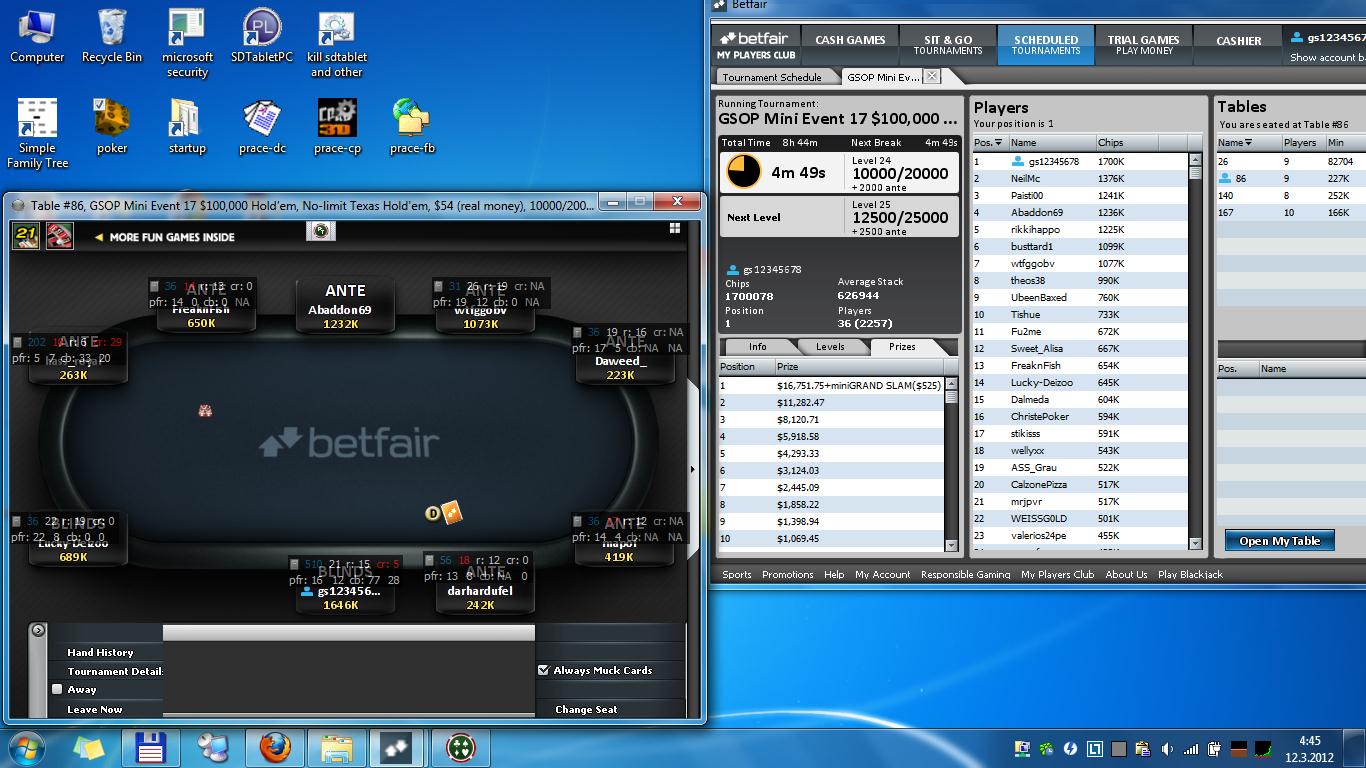This screenshot has width=1366, height=768.
Task: Click the green tracker badge above the table
Action: (x=320, y=231)
